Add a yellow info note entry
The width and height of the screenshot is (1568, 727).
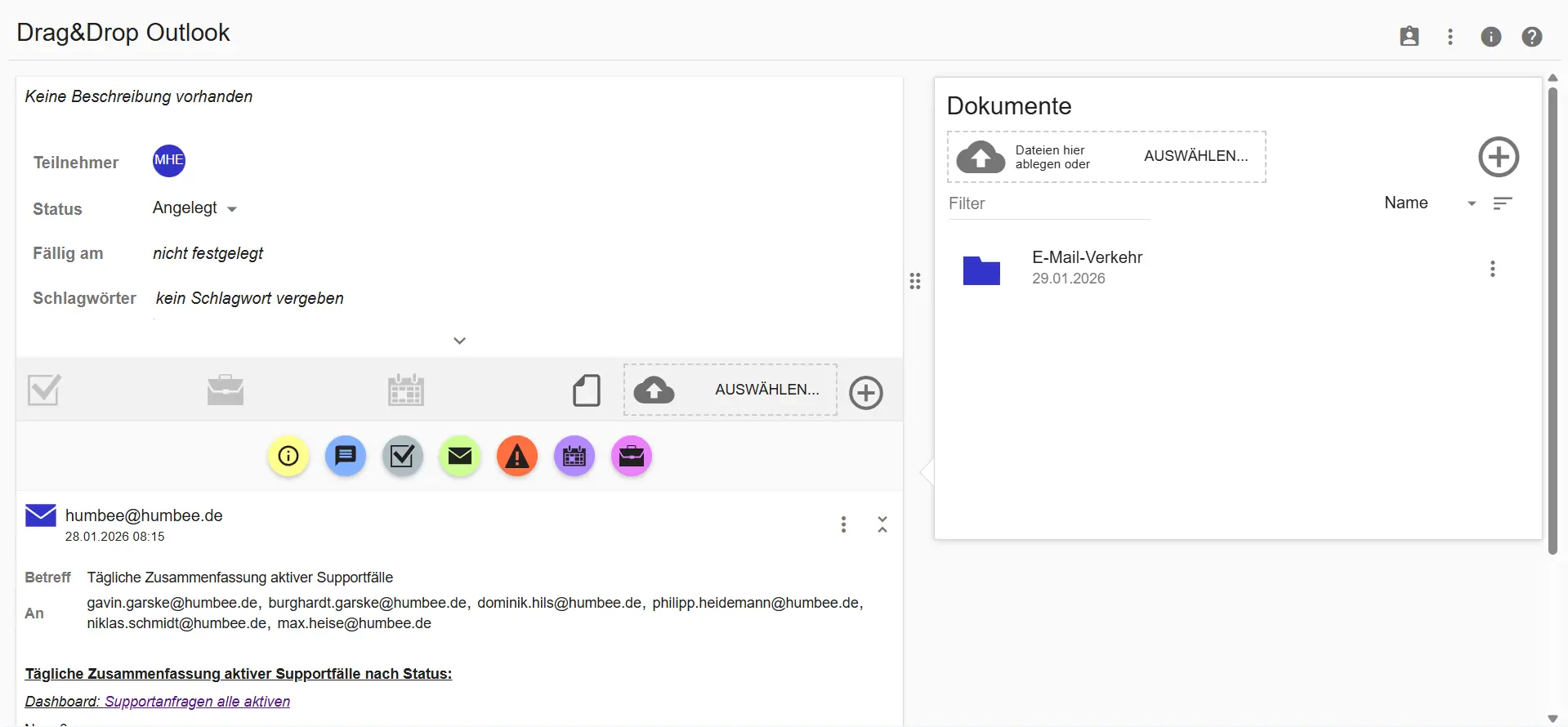[288, 456]
